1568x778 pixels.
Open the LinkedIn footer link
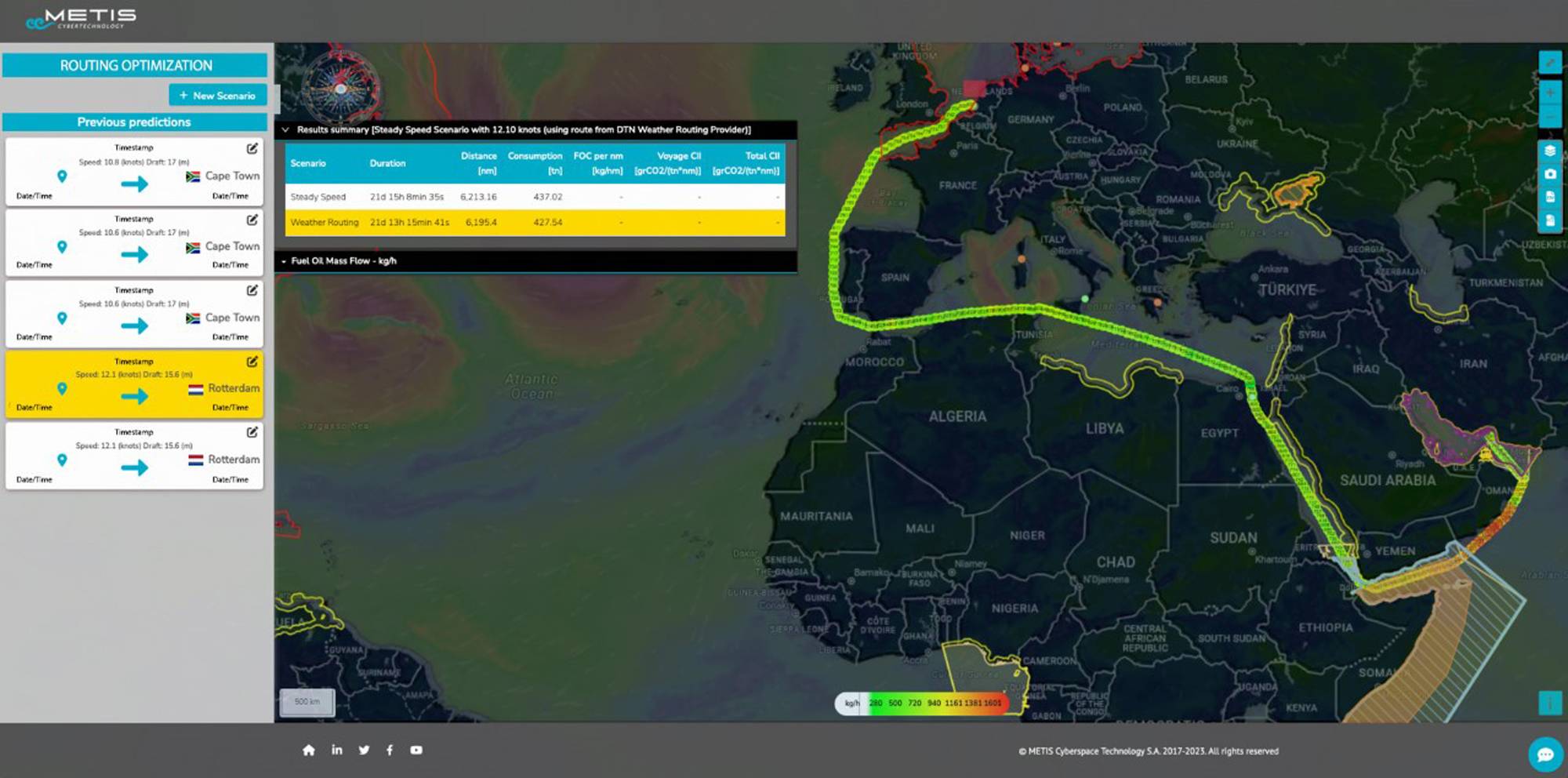[337, 751]
